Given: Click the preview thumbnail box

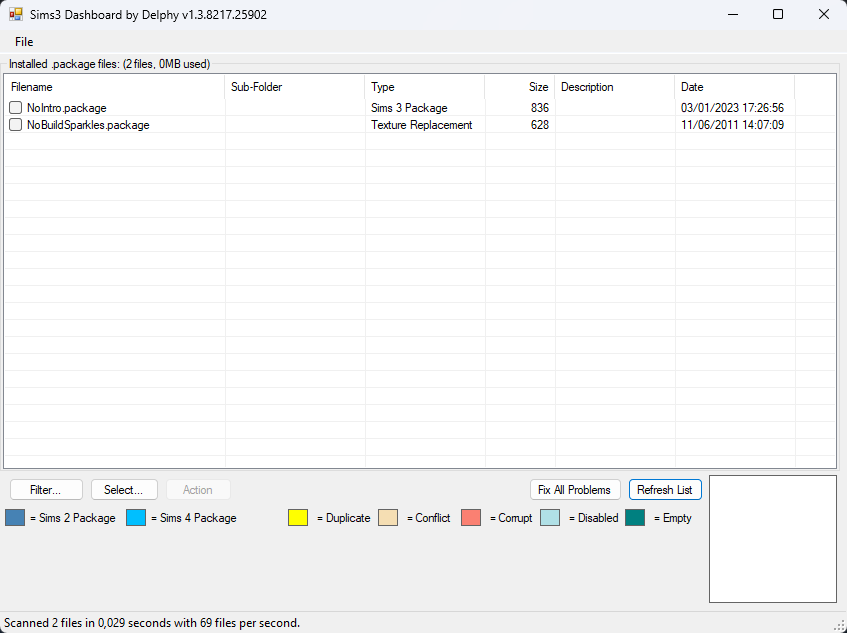Looking at the screenshot, I should [772, 538].
